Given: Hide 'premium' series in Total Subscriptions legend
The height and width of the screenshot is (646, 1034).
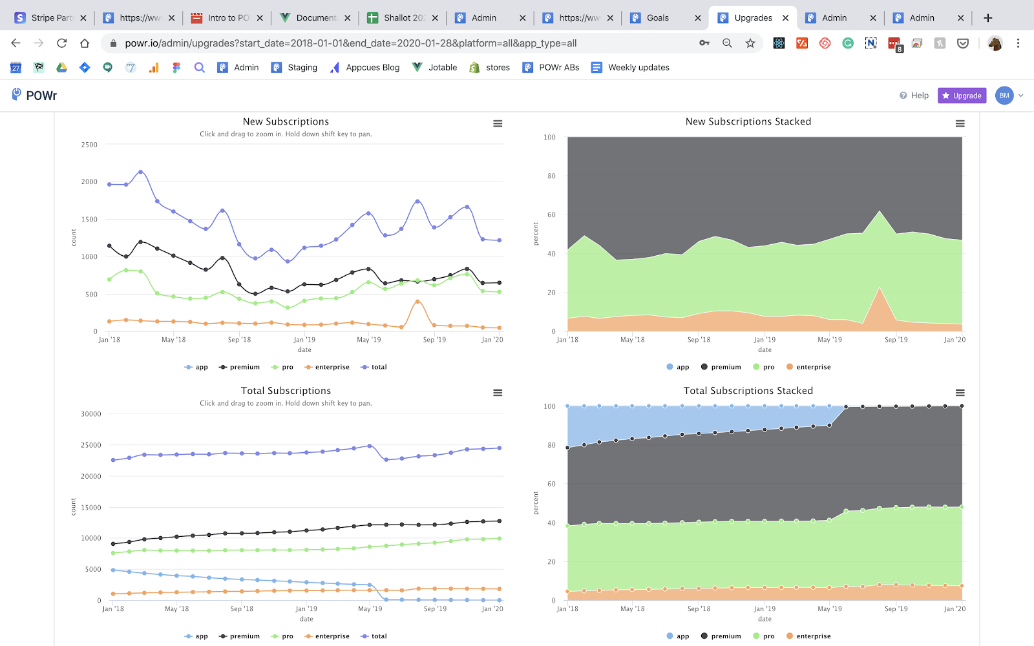Looking at the screenshot, I should (x=239, y=636).
